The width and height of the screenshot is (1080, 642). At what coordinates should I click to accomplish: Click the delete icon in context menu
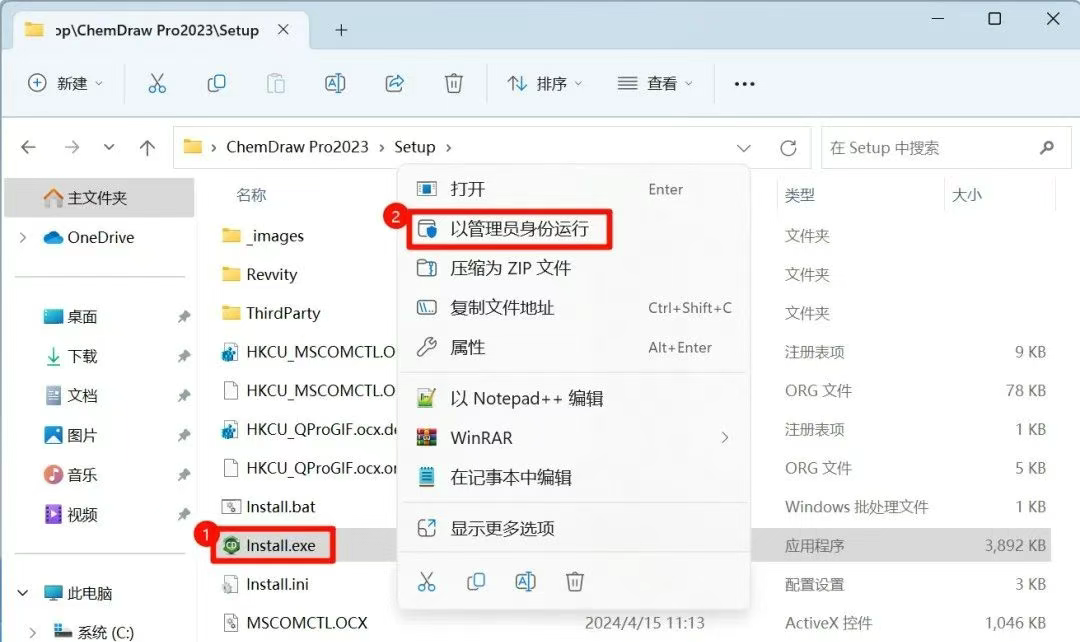[x=574, y=581]
